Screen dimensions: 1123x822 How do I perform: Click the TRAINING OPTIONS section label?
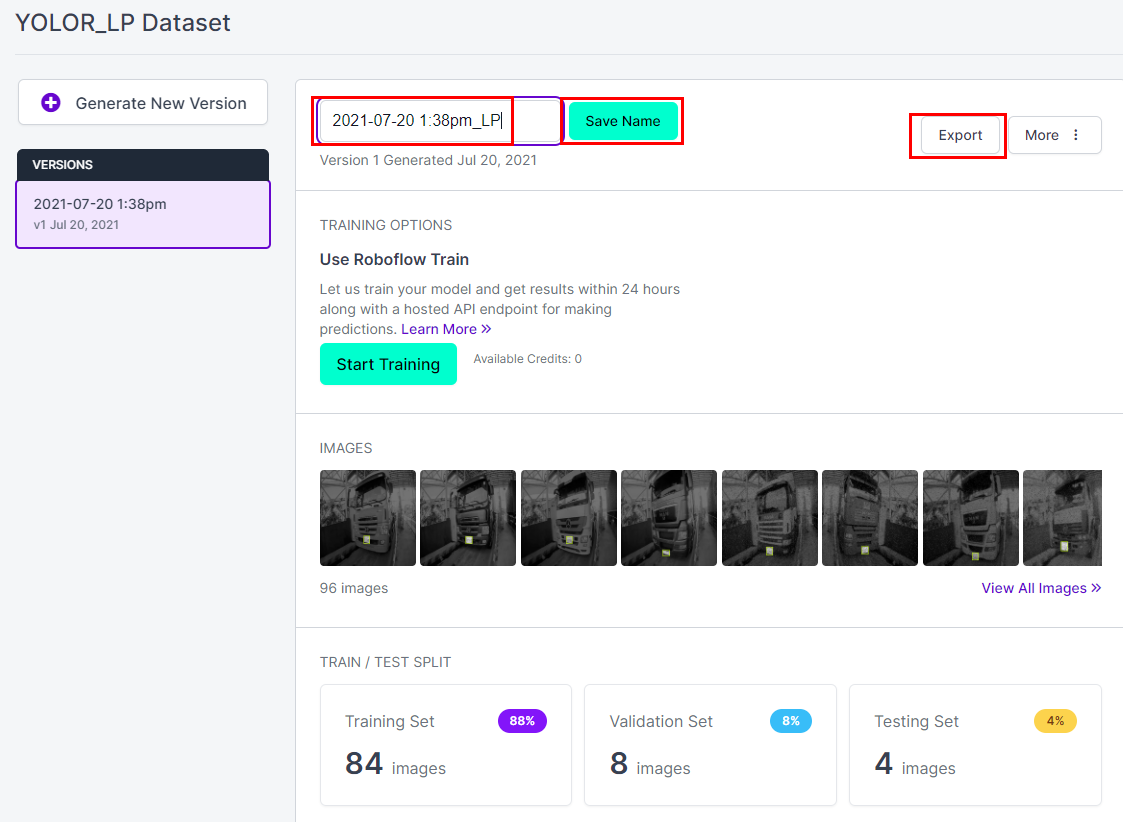tap(386, 225)
